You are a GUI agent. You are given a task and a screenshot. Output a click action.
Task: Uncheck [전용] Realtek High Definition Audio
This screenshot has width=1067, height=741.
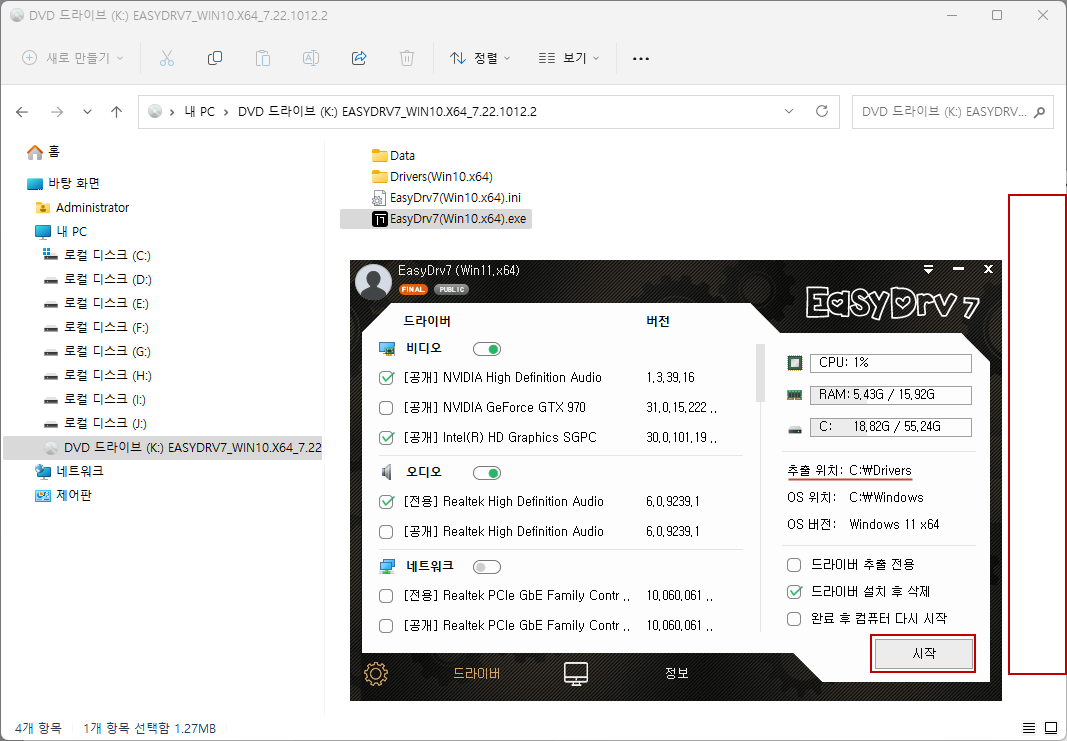tap(386, 501)
